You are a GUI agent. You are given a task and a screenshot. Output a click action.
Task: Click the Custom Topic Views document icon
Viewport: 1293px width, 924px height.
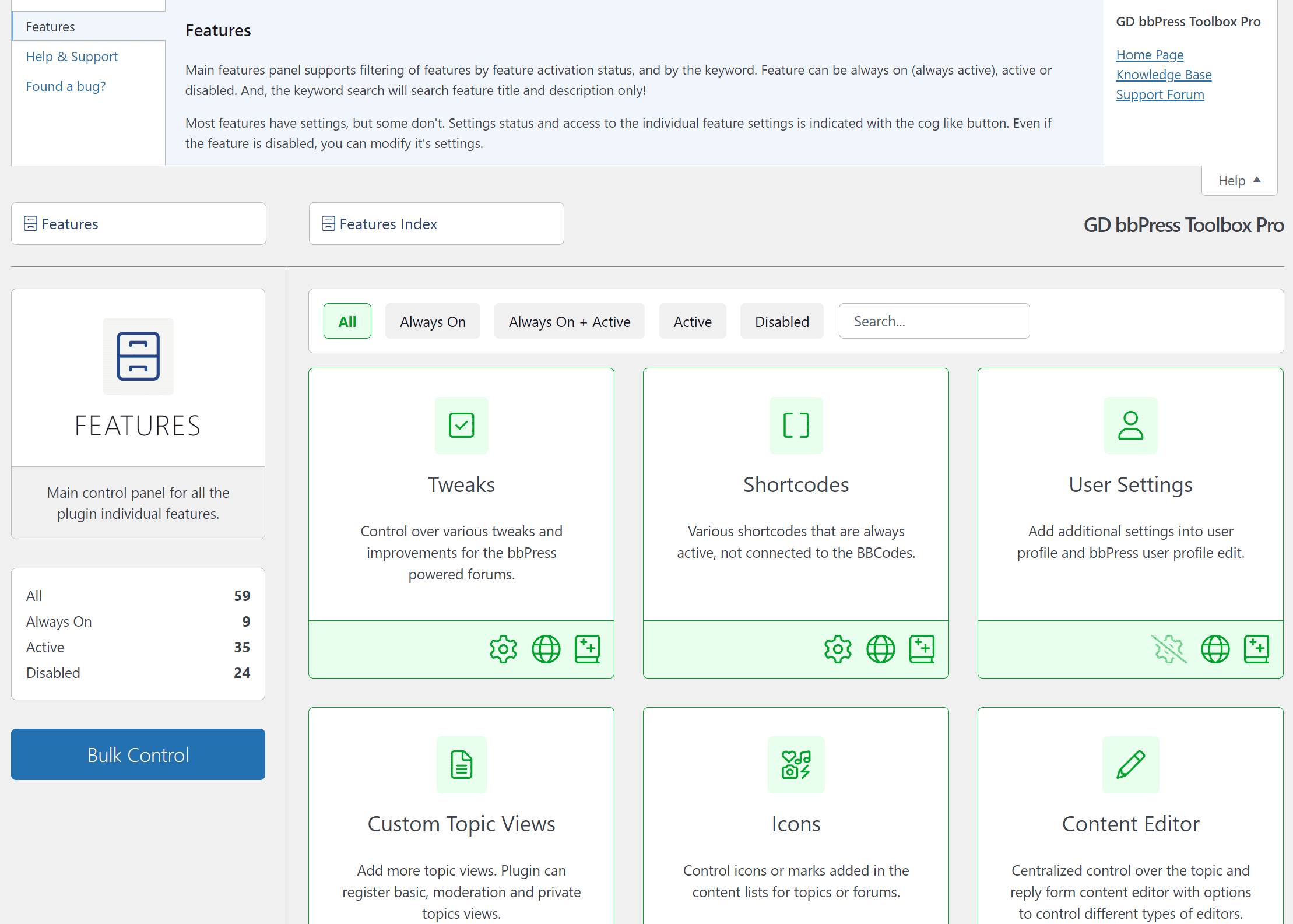pyautogui.click(x=462, y=765)
